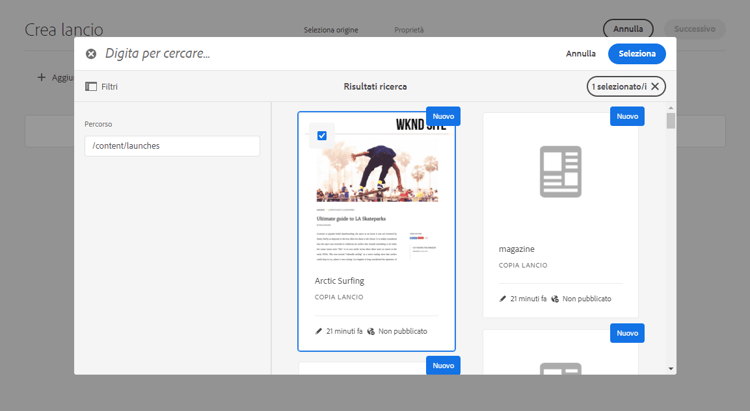Click the 'magazine' card title

pos(517,249)
